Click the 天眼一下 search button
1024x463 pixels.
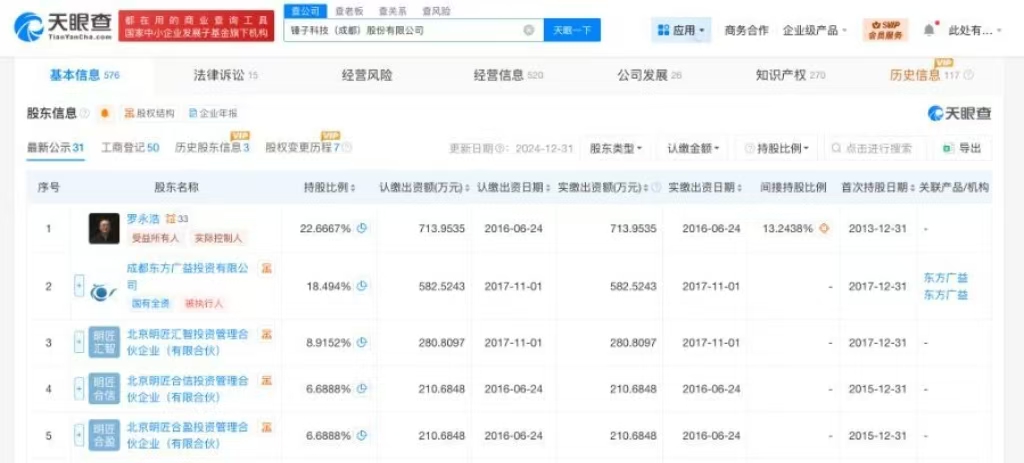(573, 30)
